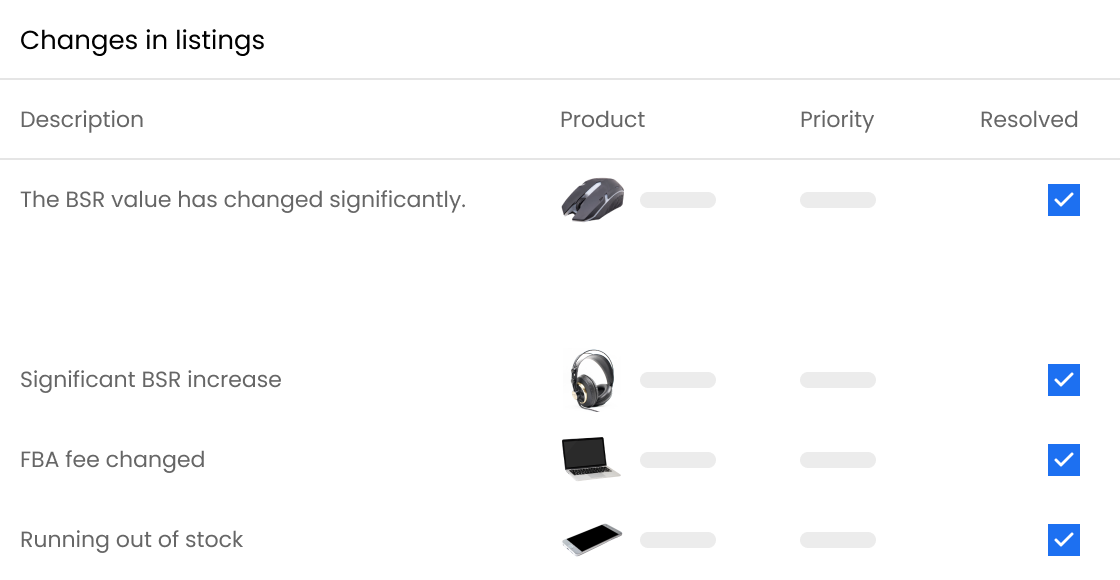Image resolution: width=1120 pixels, height=580 pixels.
Task: Open the 'Significant BSR increase' entry
Action: [151, 380]
